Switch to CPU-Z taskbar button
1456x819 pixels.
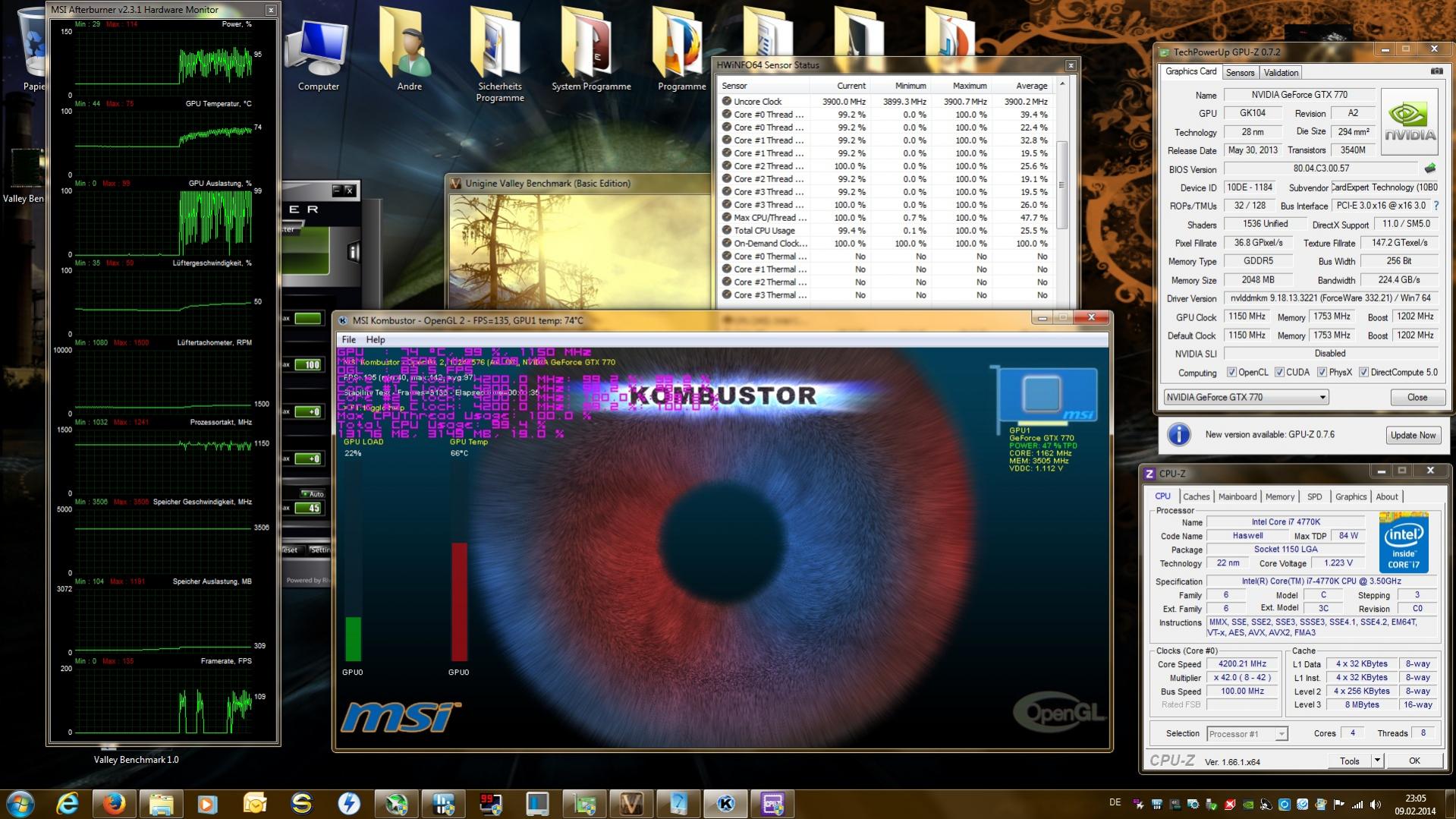[x=772, y=803]
